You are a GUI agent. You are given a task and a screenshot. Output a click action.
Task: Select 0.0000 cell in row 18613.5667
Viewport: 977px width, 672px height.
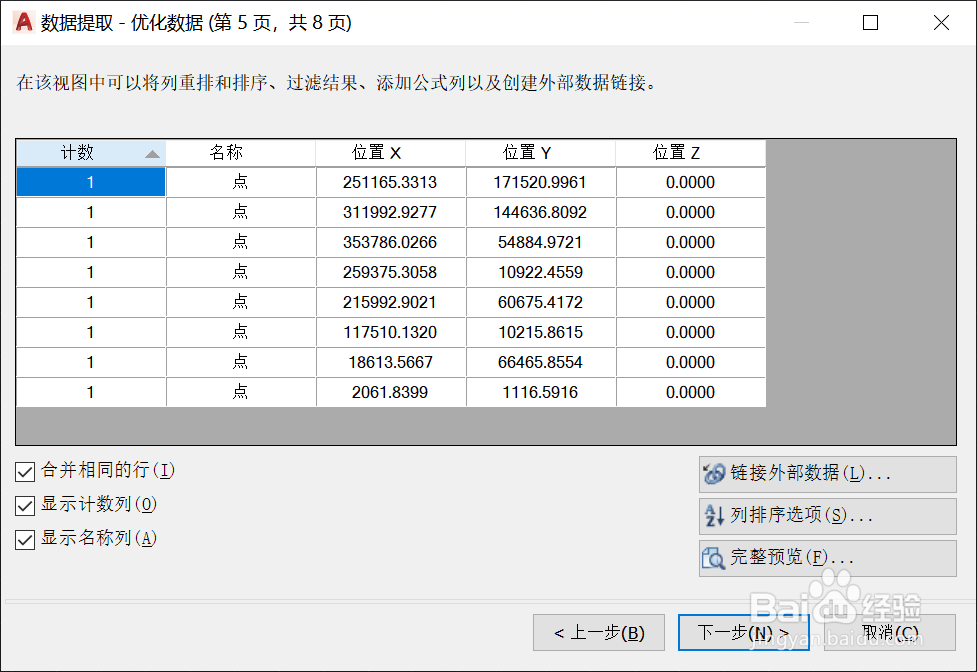[691, 362]
